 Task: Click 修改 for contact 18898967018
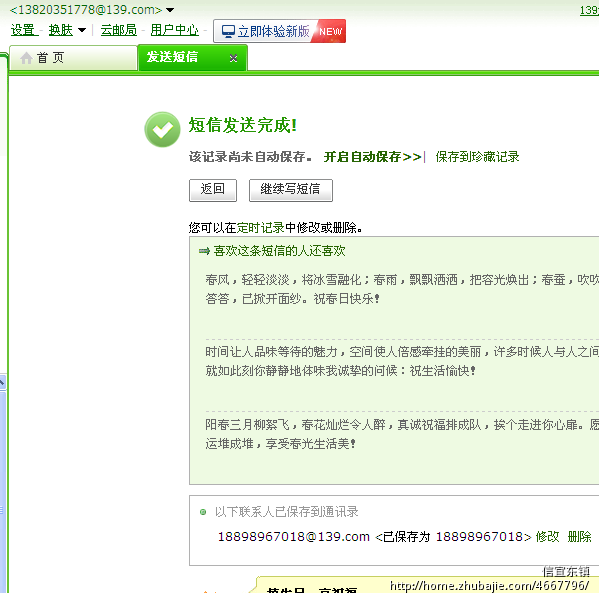point(547,537)
